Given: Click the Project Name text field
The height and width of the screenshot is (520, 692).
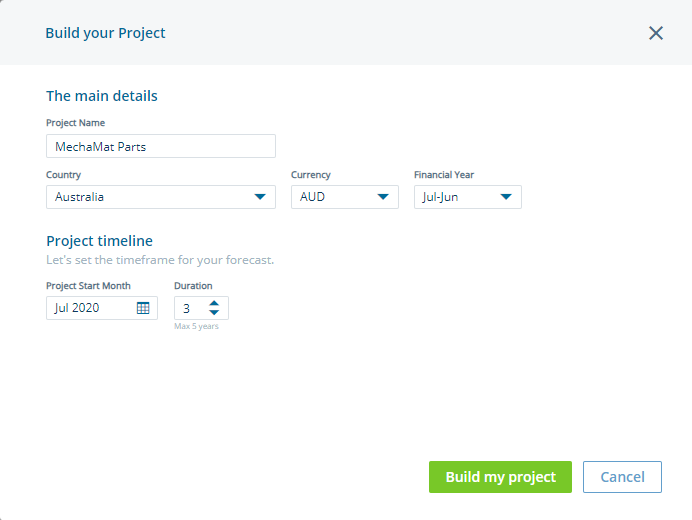Looking at the screenshot, I should coord(160,146).
